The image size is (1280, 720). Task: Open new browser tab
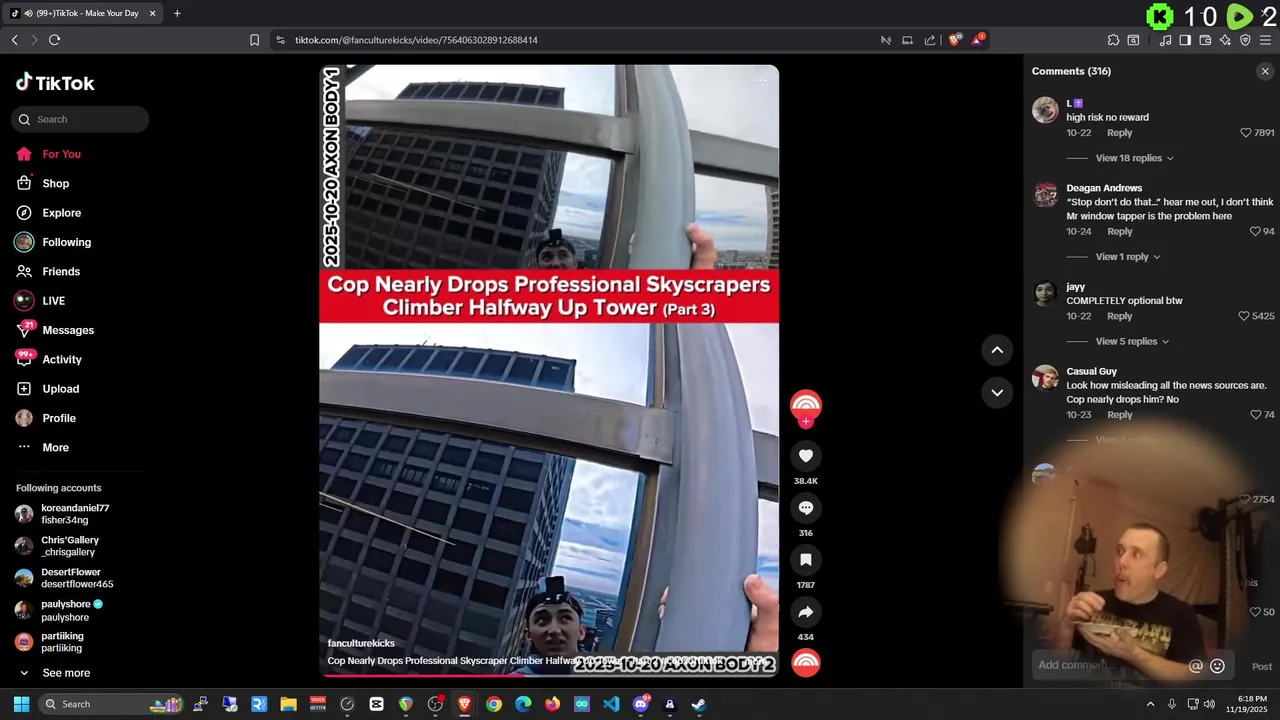[177, 13]
